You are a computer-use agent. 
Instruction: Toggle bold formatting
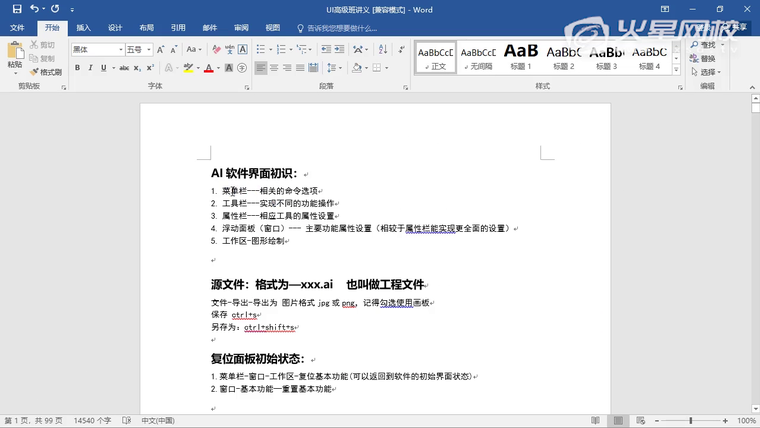point(77,68)
